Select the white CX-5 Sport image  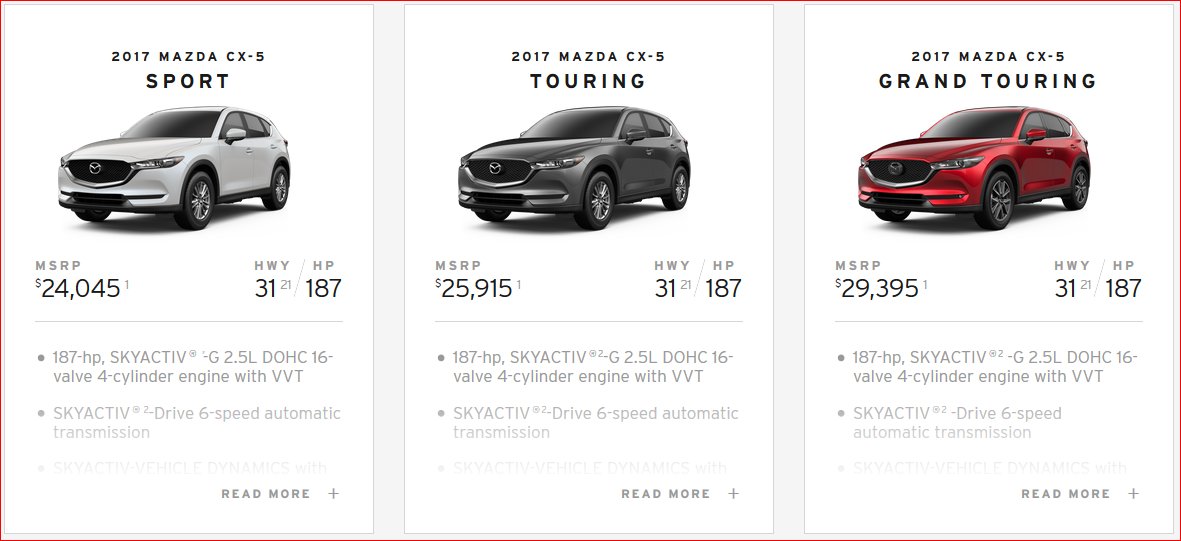tap(174, 167)
